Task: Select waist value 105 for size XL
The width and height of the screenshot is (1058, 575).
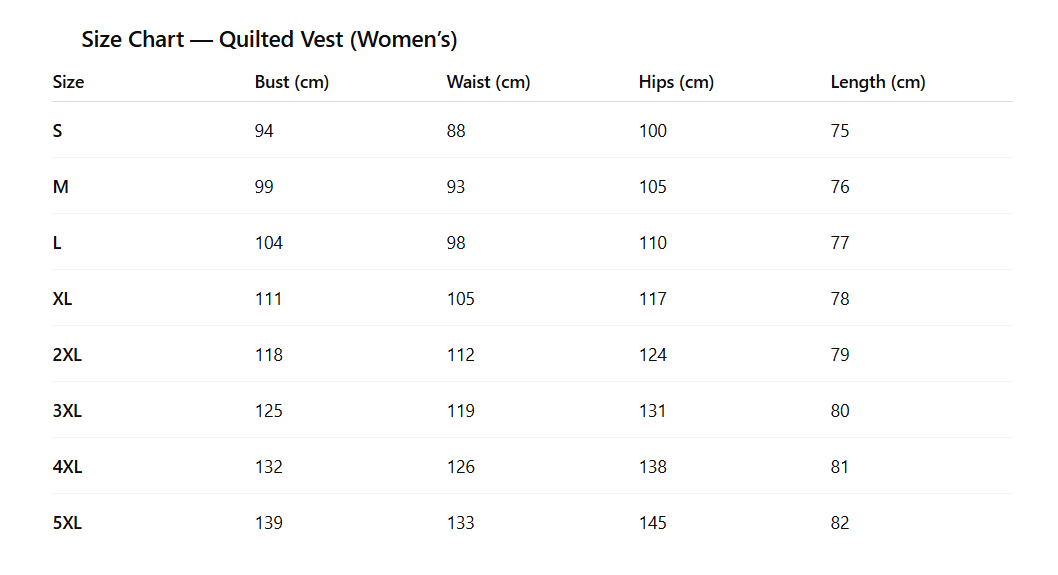Action: [x=460, y=299]
